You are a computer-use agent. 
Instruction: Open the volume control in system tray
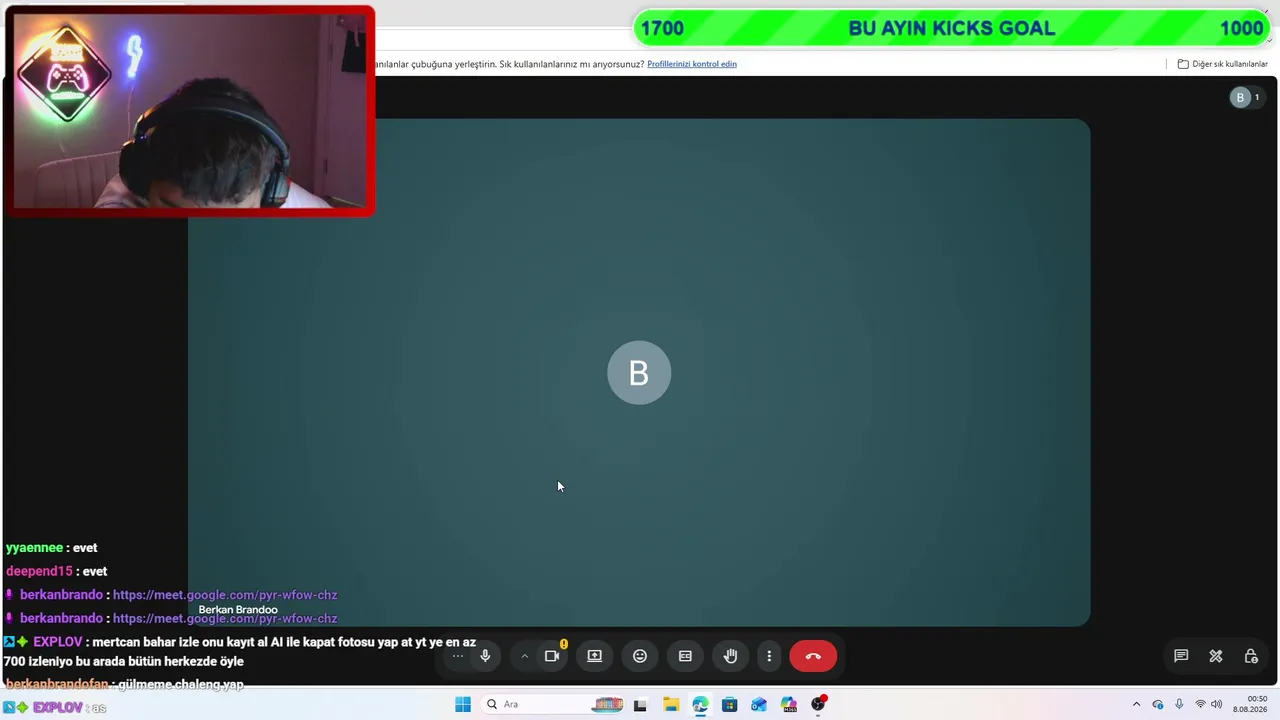1217,704
